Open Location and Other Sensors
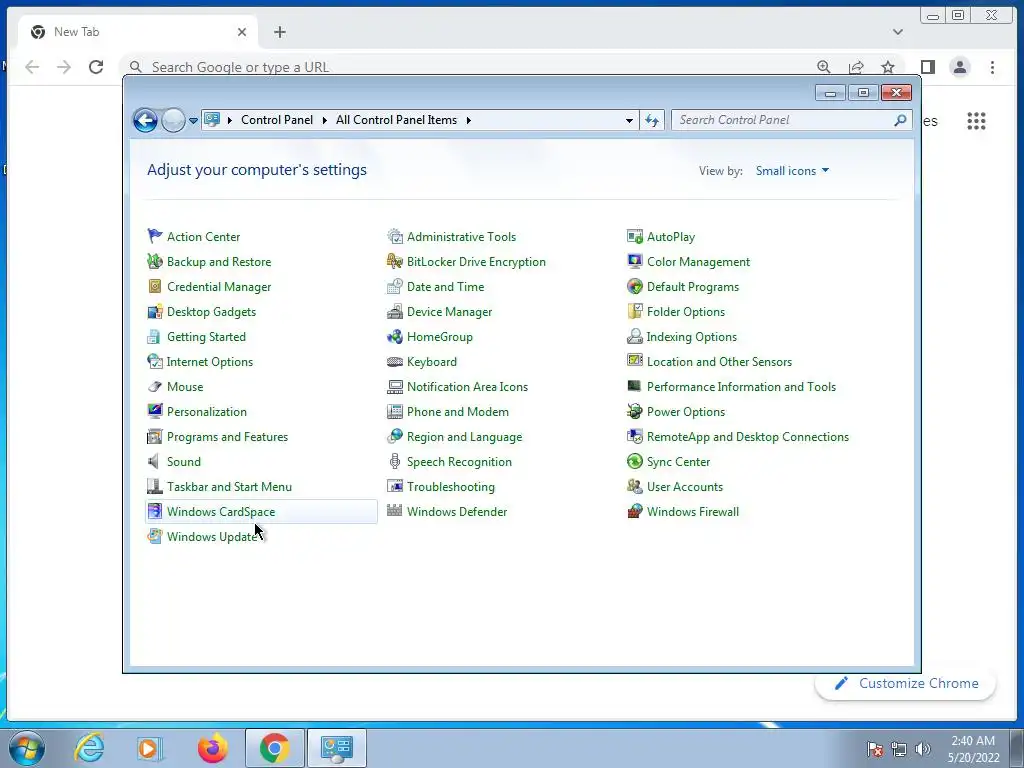Viewport: 1024px width, 768px height. coord(719,362)
